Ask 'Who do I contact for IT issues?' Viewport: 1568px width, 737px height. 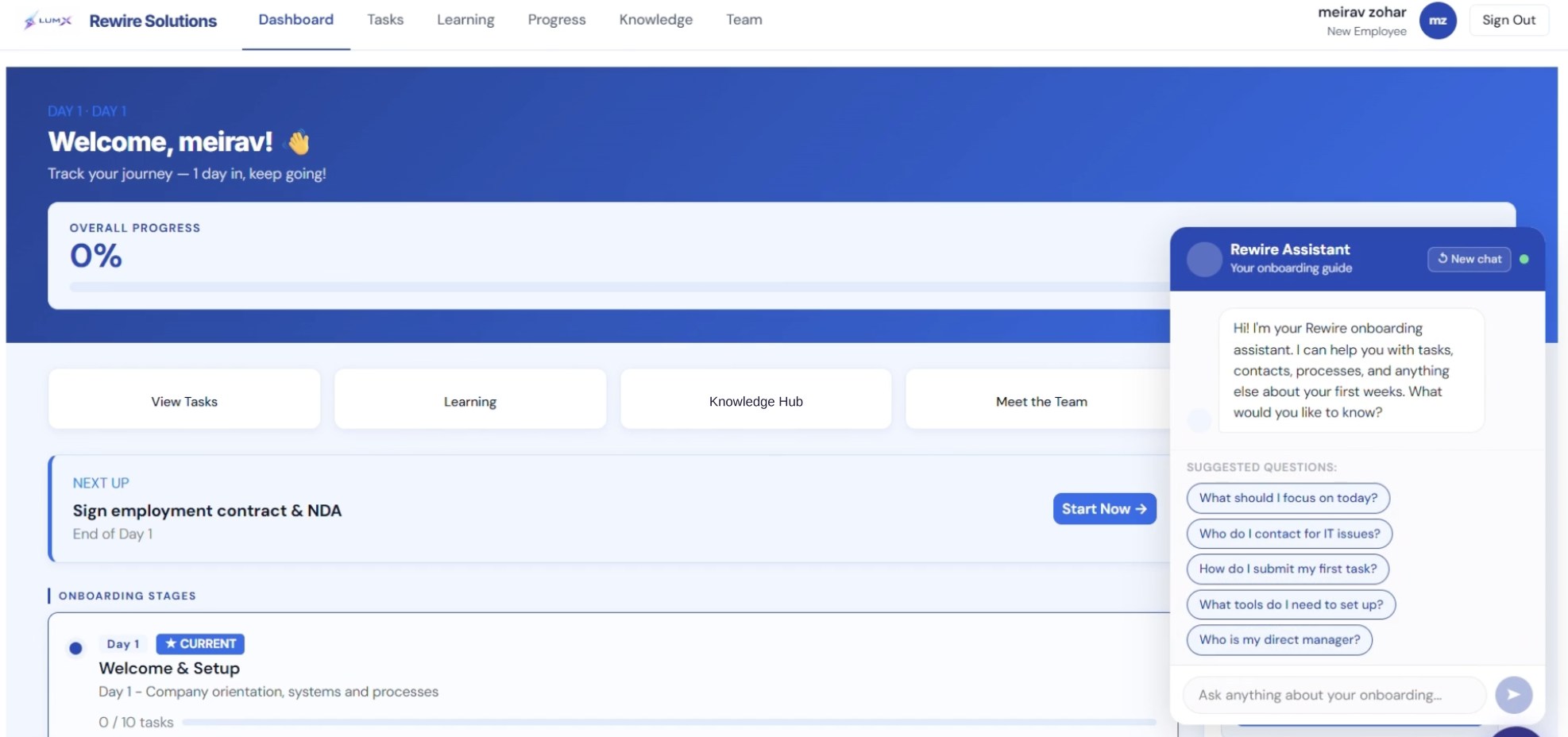click(x=1290, y=534)
